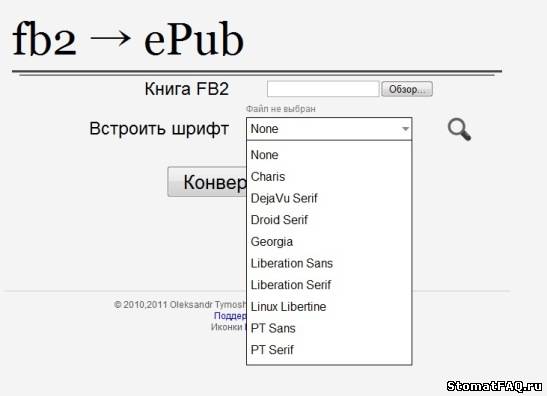Pick Liberation Serif from list
Image resolution: width=547 pixels, height=396 pixels.
[329, 285]
